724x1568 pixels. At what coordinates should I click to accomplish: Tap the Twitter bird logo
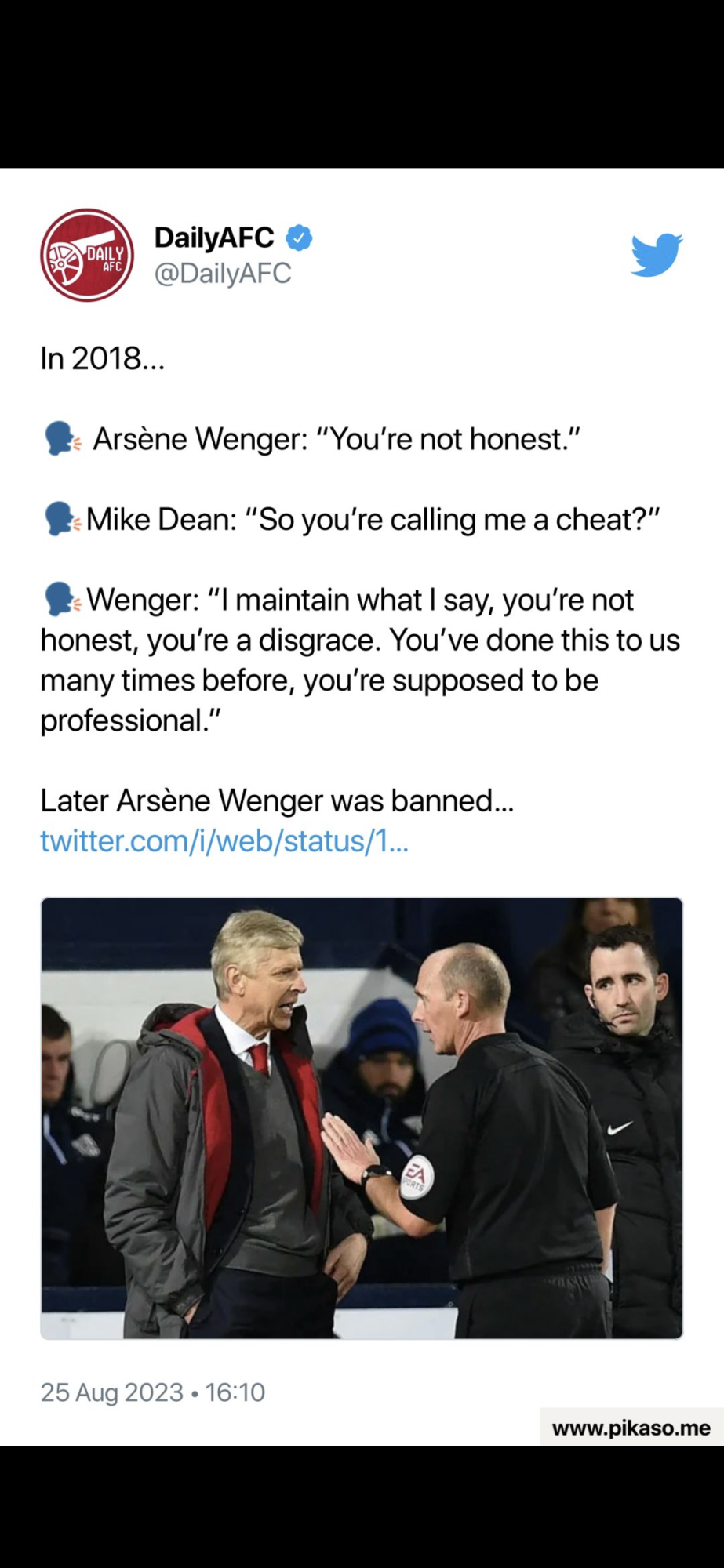pos(657,254)
